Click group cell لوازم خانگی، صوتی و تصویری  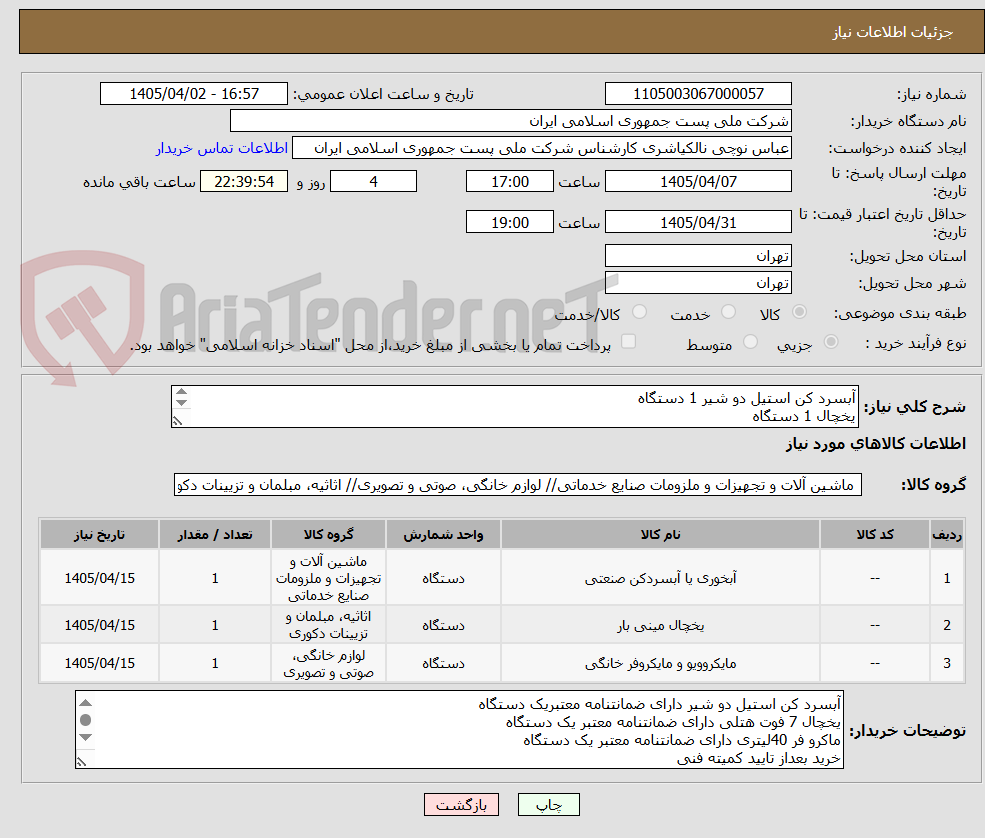tap(328, 663)
